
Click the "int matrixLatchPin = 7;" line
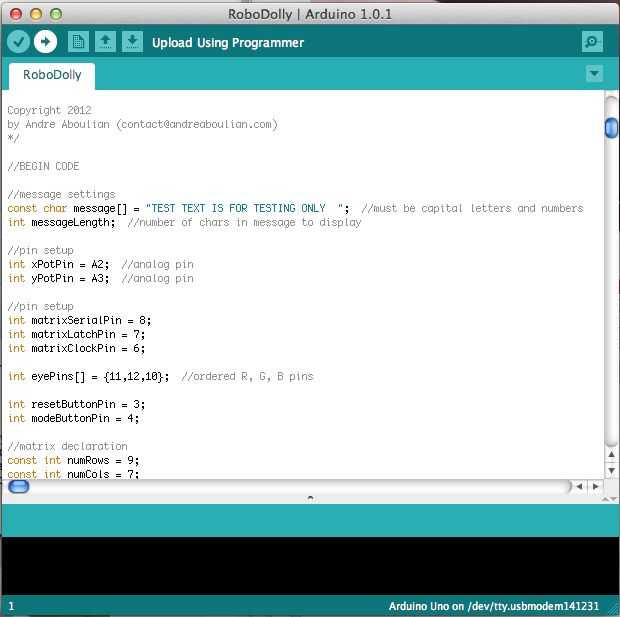point(76,335)
